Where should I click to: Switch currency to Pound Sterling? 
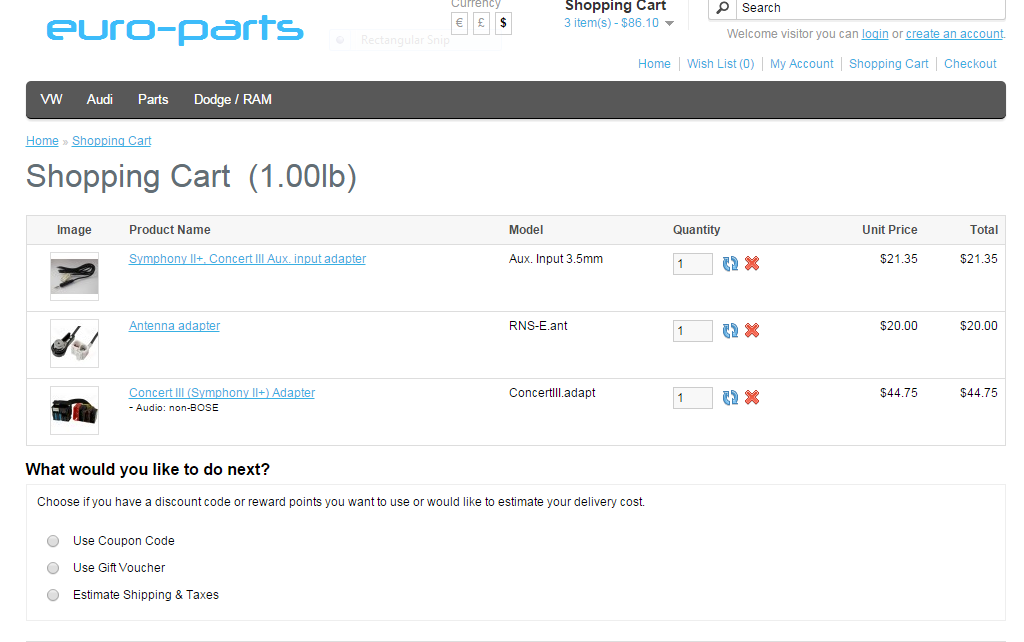[x=481, y=23]
